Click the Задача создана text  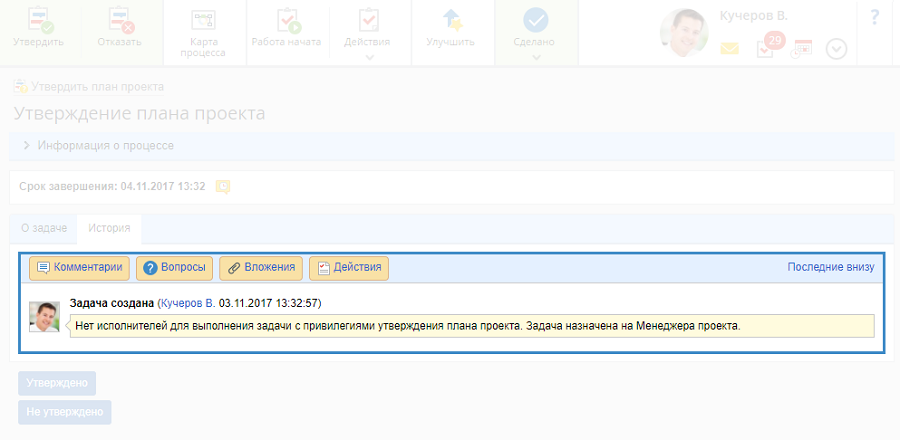tap(112, 302)
